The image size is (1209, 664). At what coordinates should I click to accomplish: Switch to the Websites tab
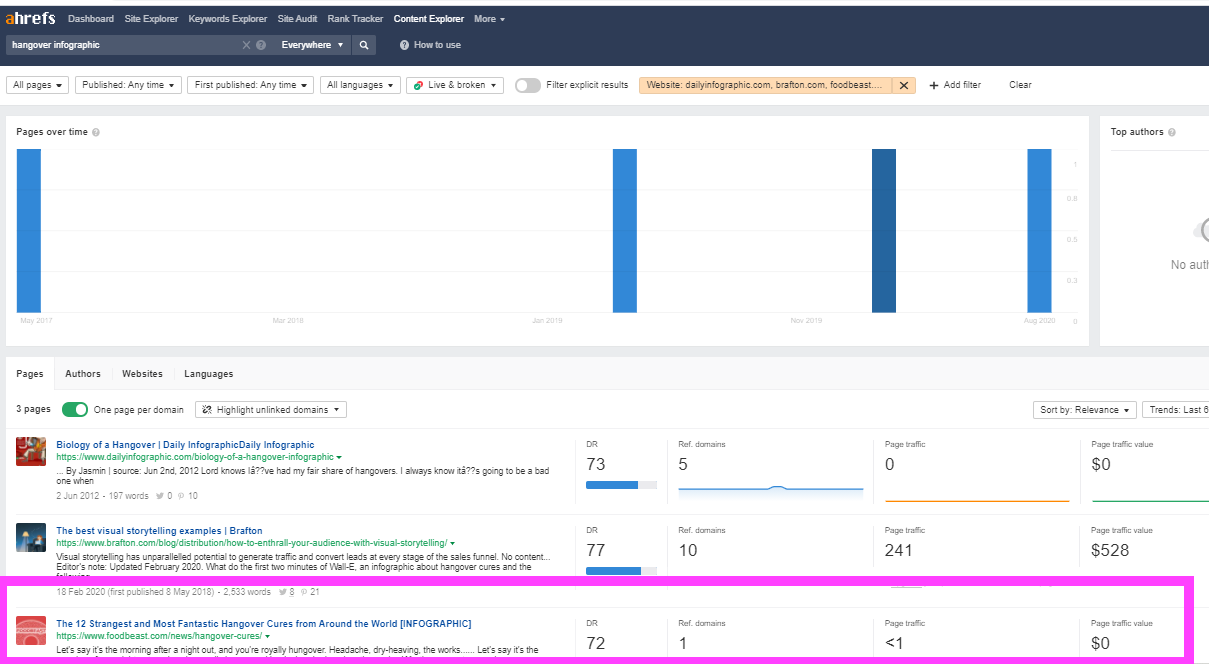click(142, 374)
